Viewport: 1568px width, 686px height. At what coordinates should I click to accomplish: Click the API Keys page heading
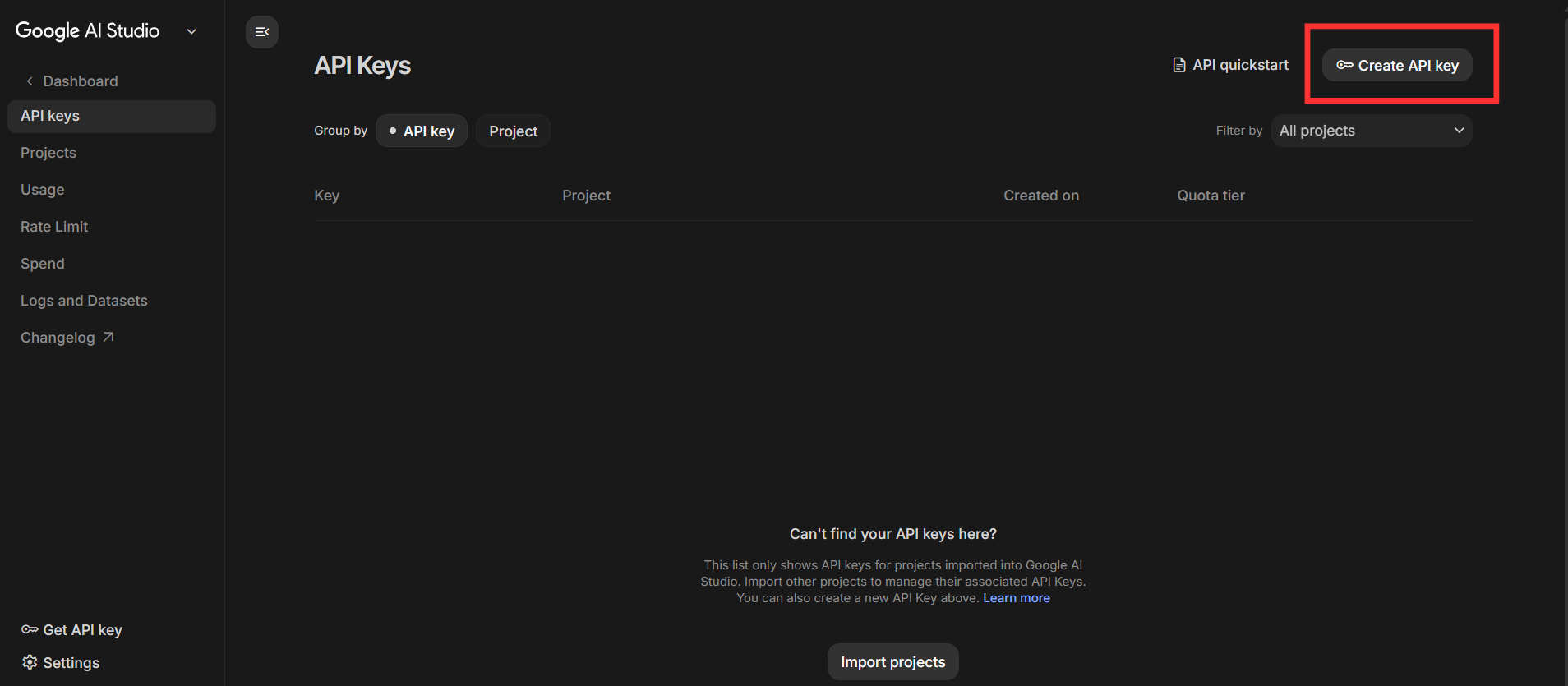tap(362, 66)
